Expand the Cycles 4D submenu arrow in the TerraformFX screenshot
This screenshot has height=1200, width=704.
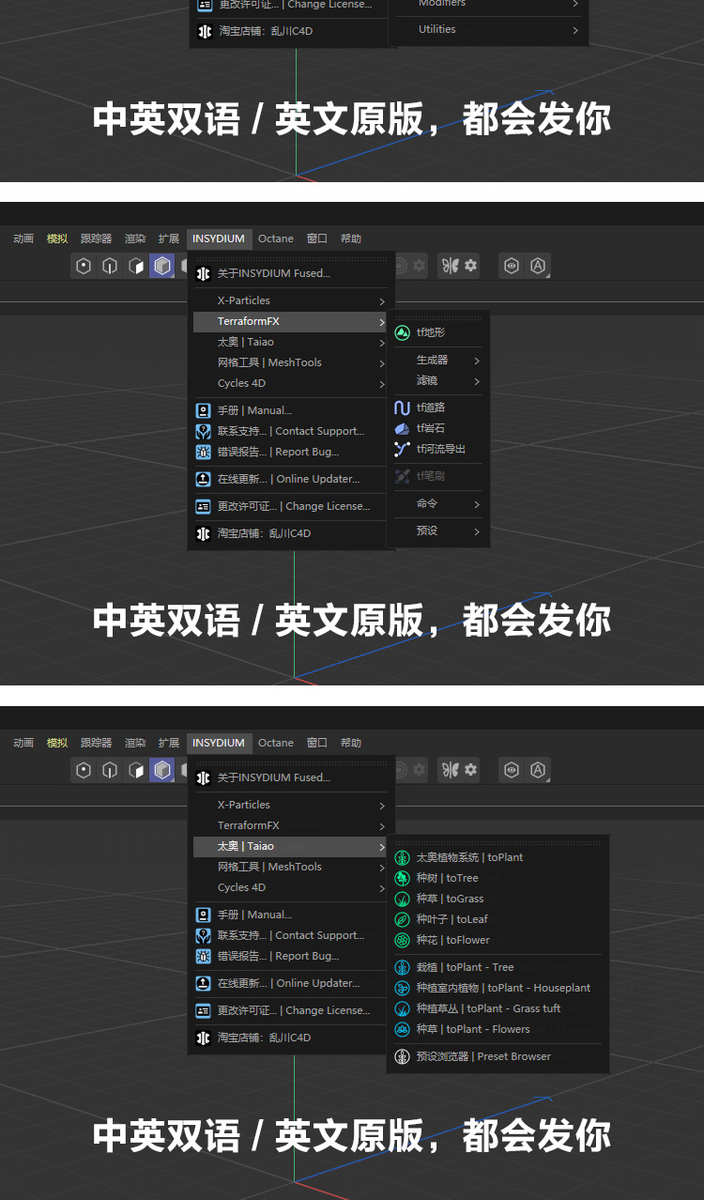click(382, 384)
